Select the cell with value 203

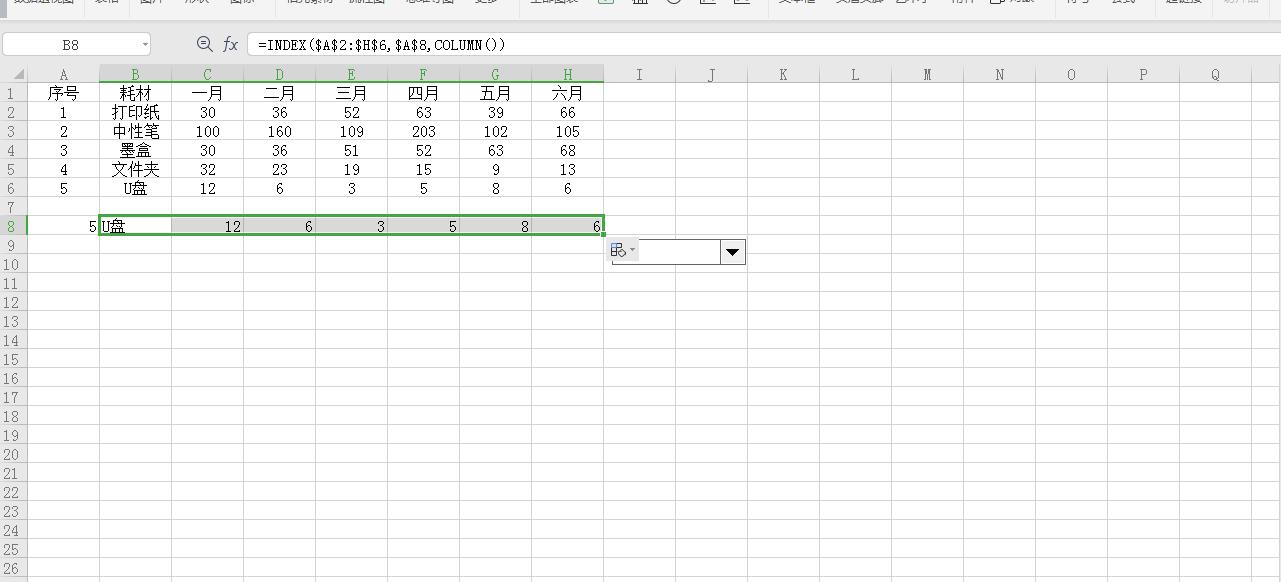pyautogui.click(x=424, y=131)
